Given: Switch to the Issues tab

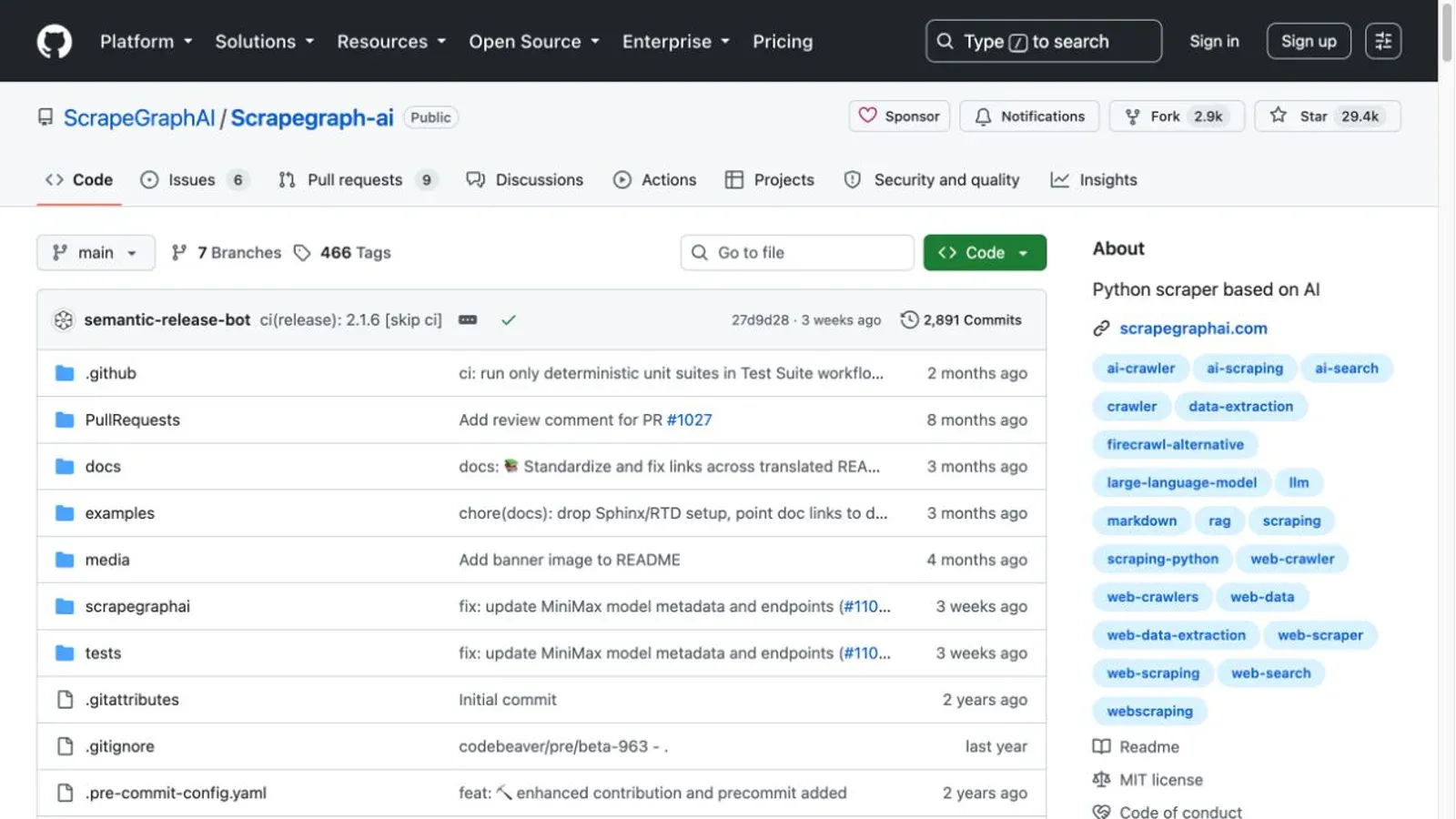Looking at the screenshot, I should pyautogui.click(x=195, y=179).
